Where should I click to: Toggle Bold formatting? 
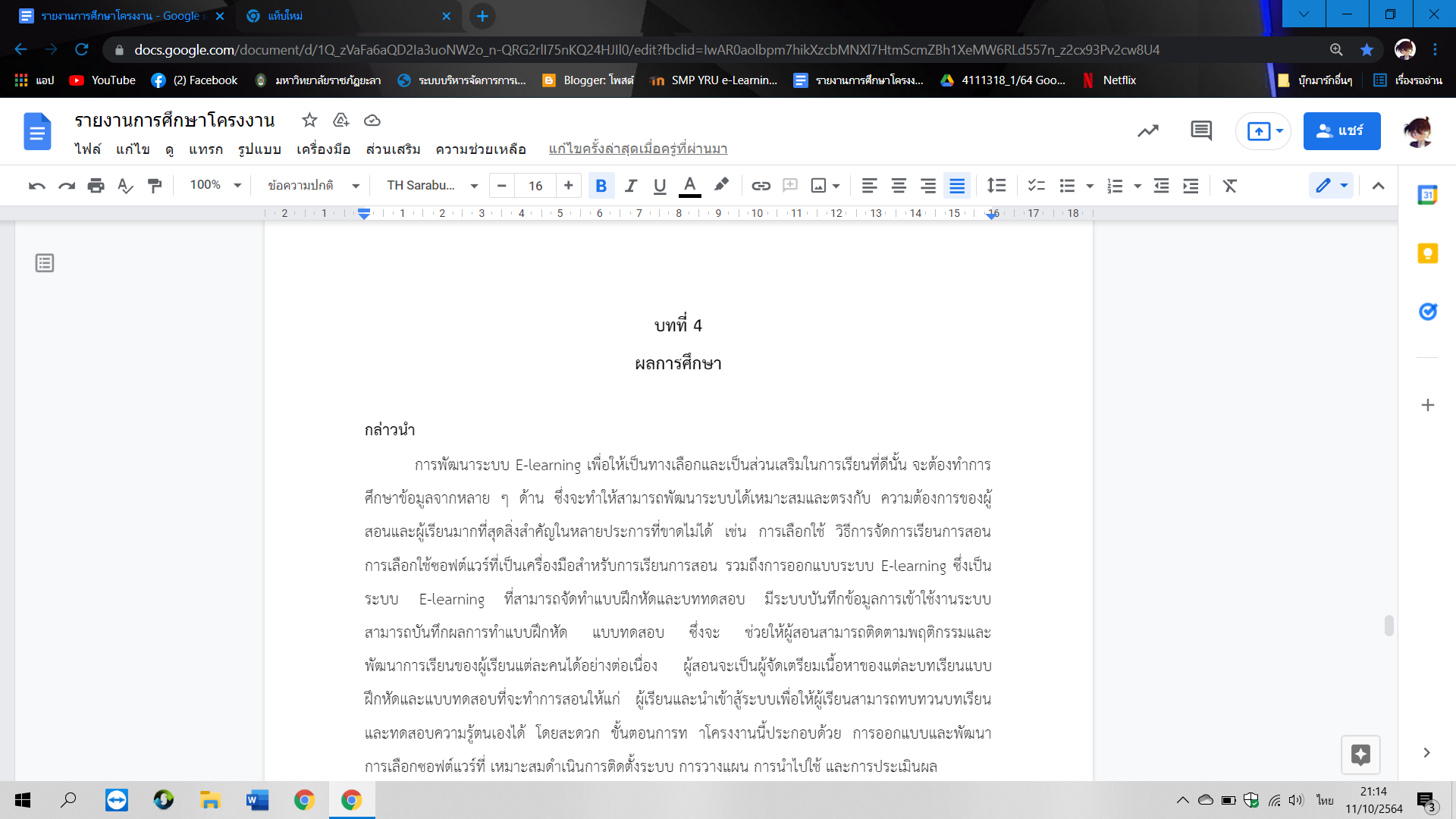[601, 186]
